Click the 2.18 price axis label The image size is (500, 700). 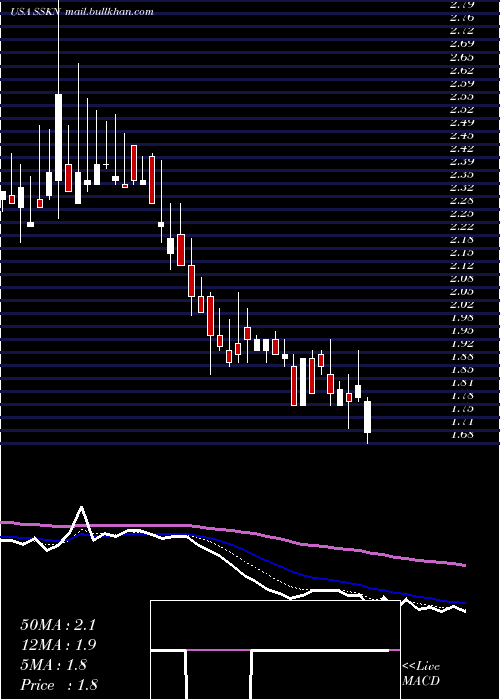tap(461, 239)
